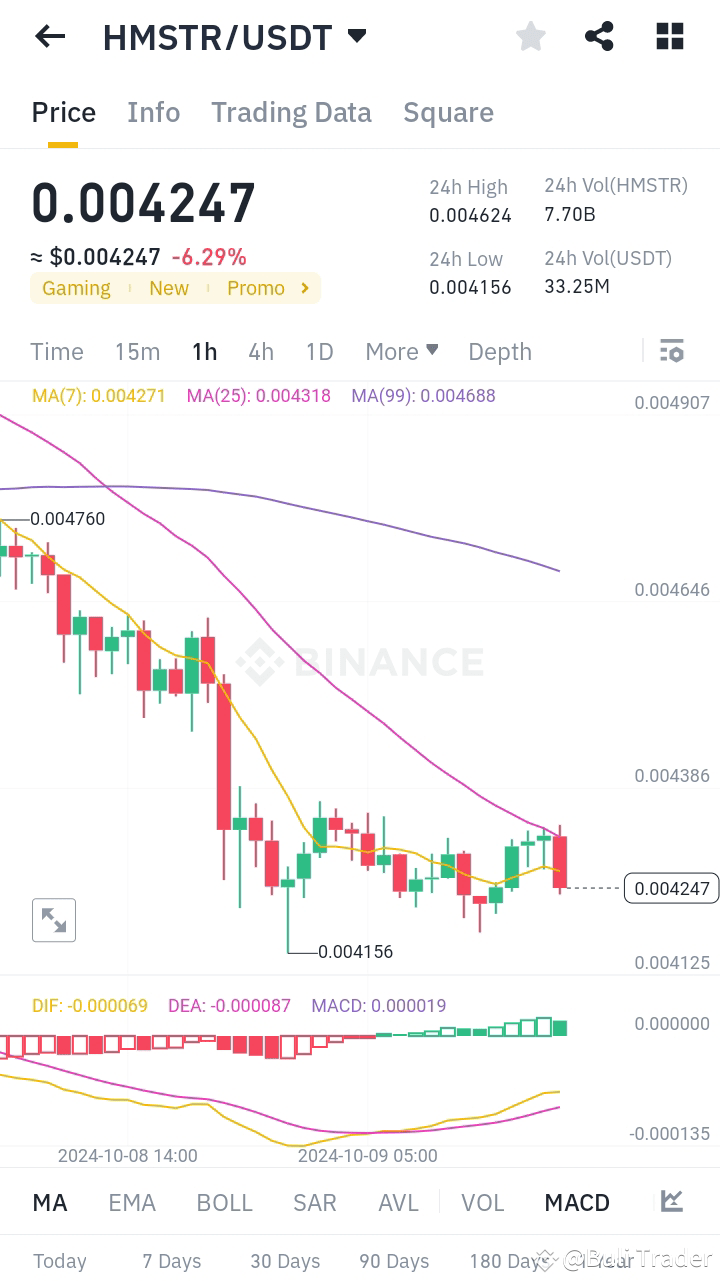View the Depth chart
The height and width of the screenshot is (1281, 720).
coord(500,351)
